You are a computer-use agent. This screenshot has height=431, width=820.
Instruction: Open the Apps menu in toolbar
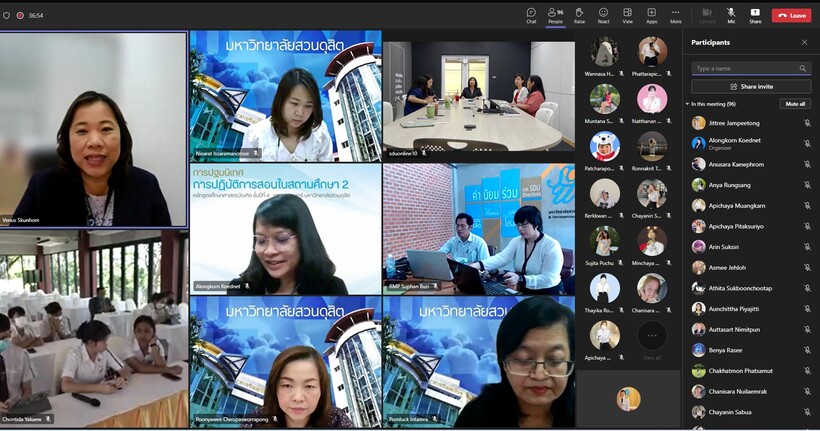point(651,15)
